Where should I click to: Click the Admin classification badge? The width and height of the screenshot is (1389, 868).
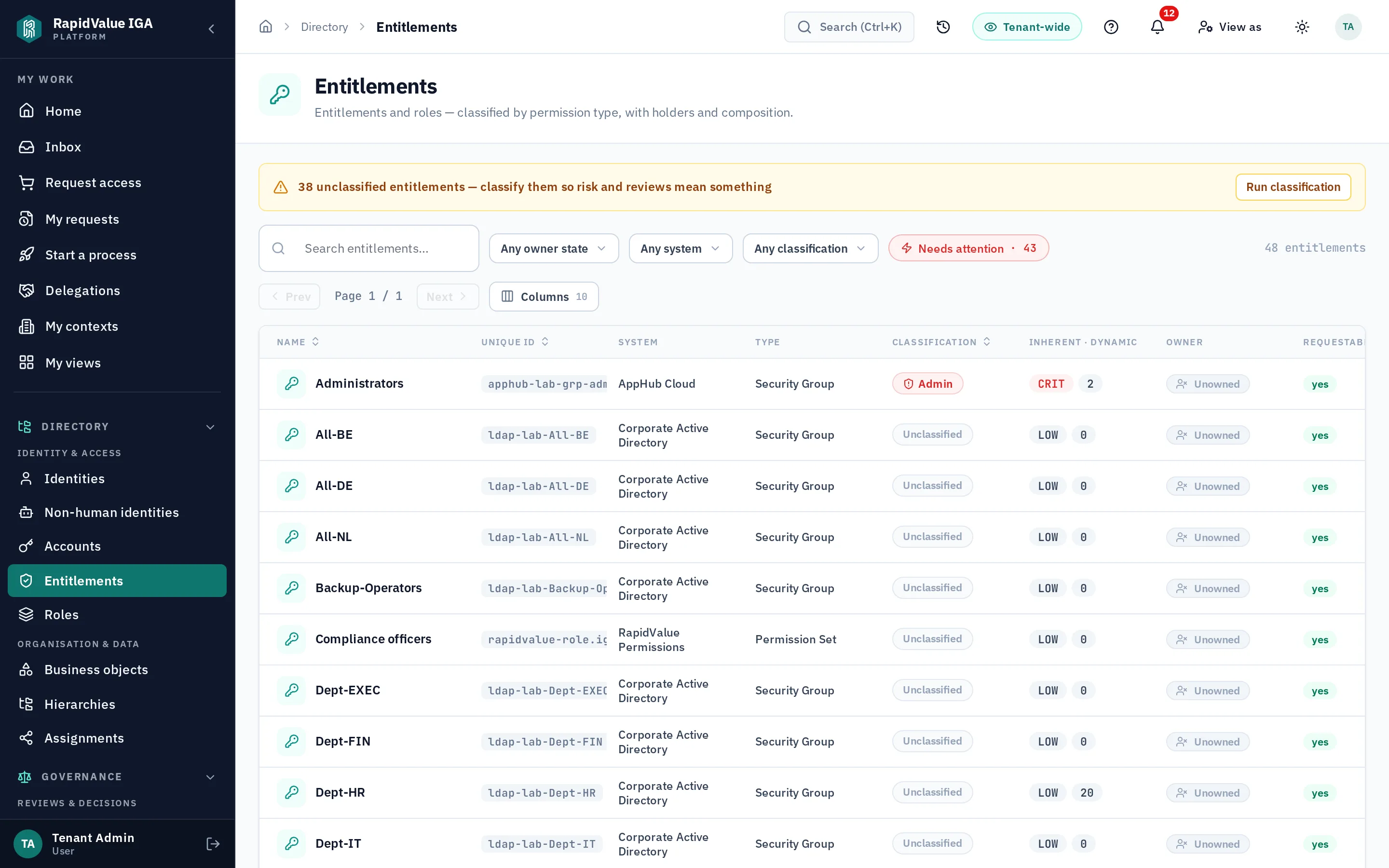pyautogui.click(x=927, y=383)
